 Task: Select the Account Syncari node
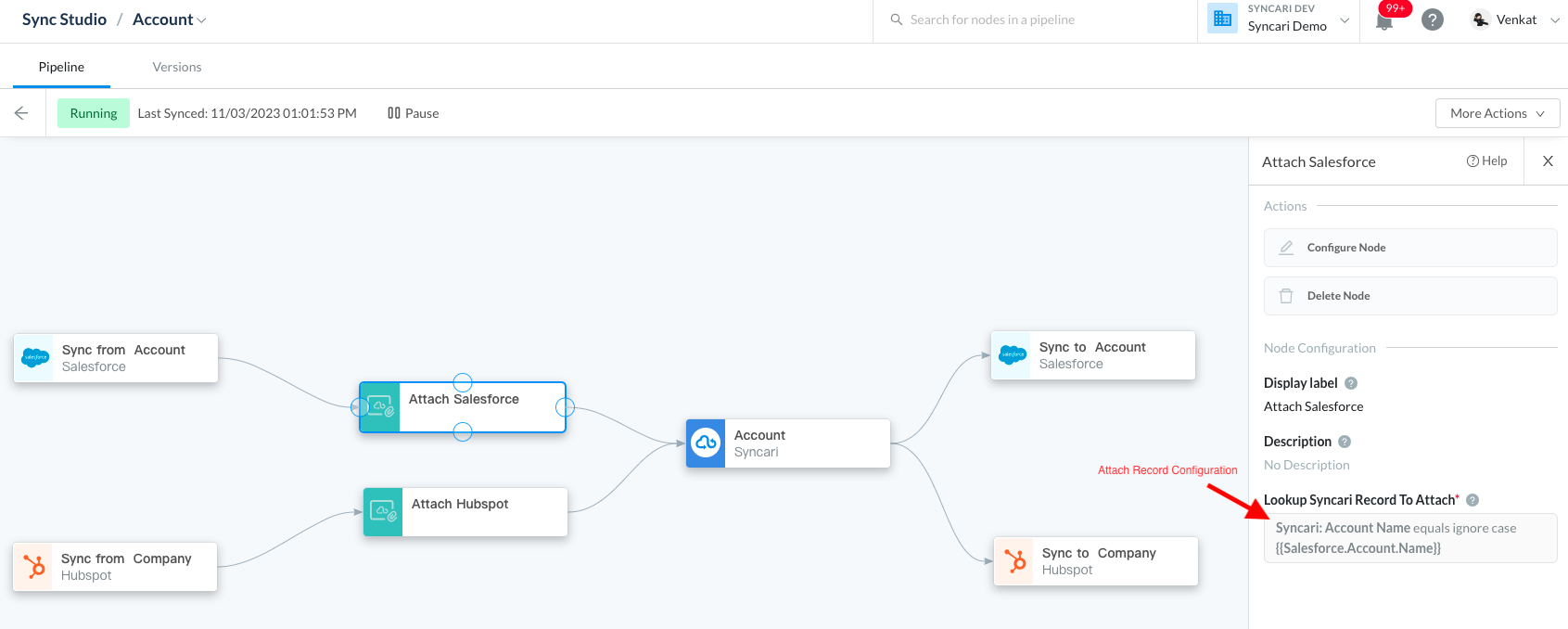click(x=788, y=443)
